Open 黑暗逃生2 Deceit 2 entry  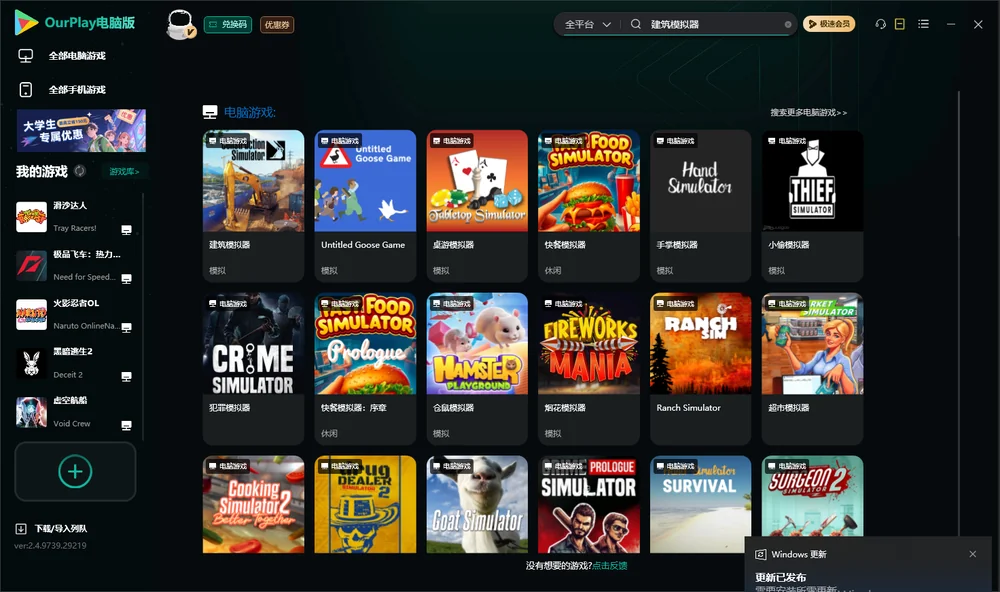(x=75, y=363)
